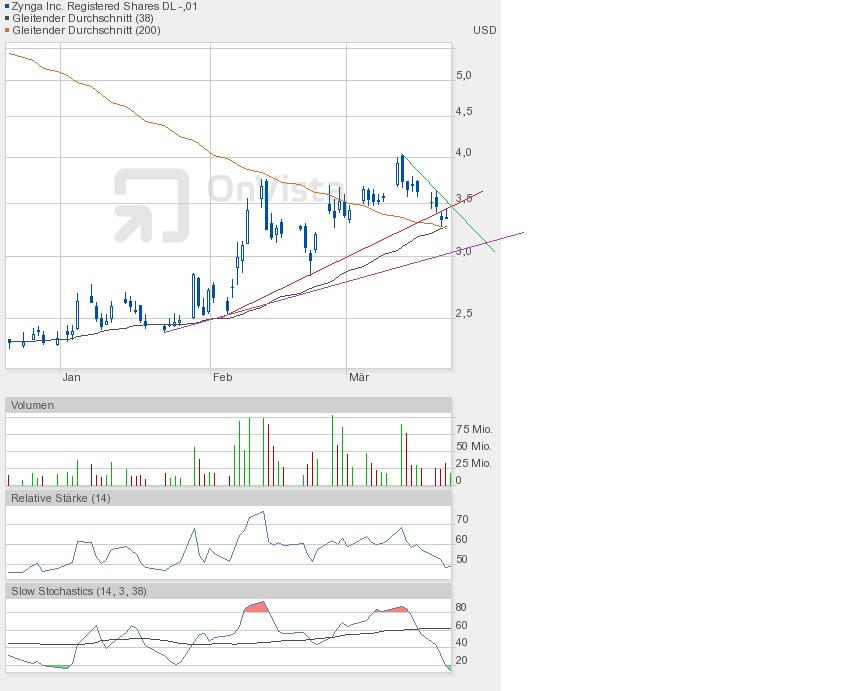
Task: Click the Slow Stochastics (14, 3, 38) header
Action: coord(78,591)
